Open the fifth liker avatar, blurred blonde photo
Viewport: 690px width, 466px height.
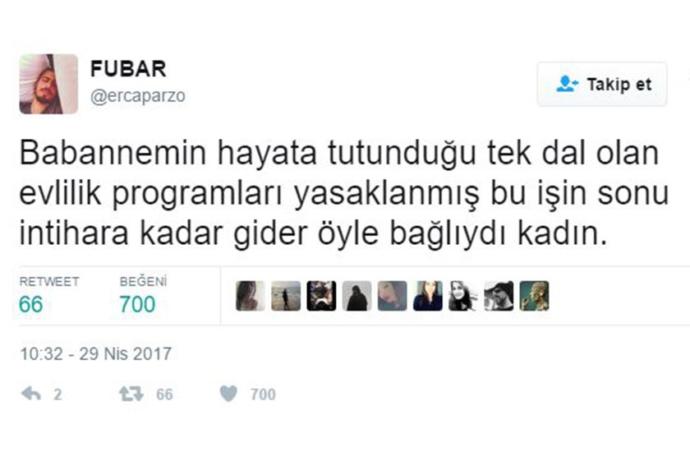coord(392,296)
